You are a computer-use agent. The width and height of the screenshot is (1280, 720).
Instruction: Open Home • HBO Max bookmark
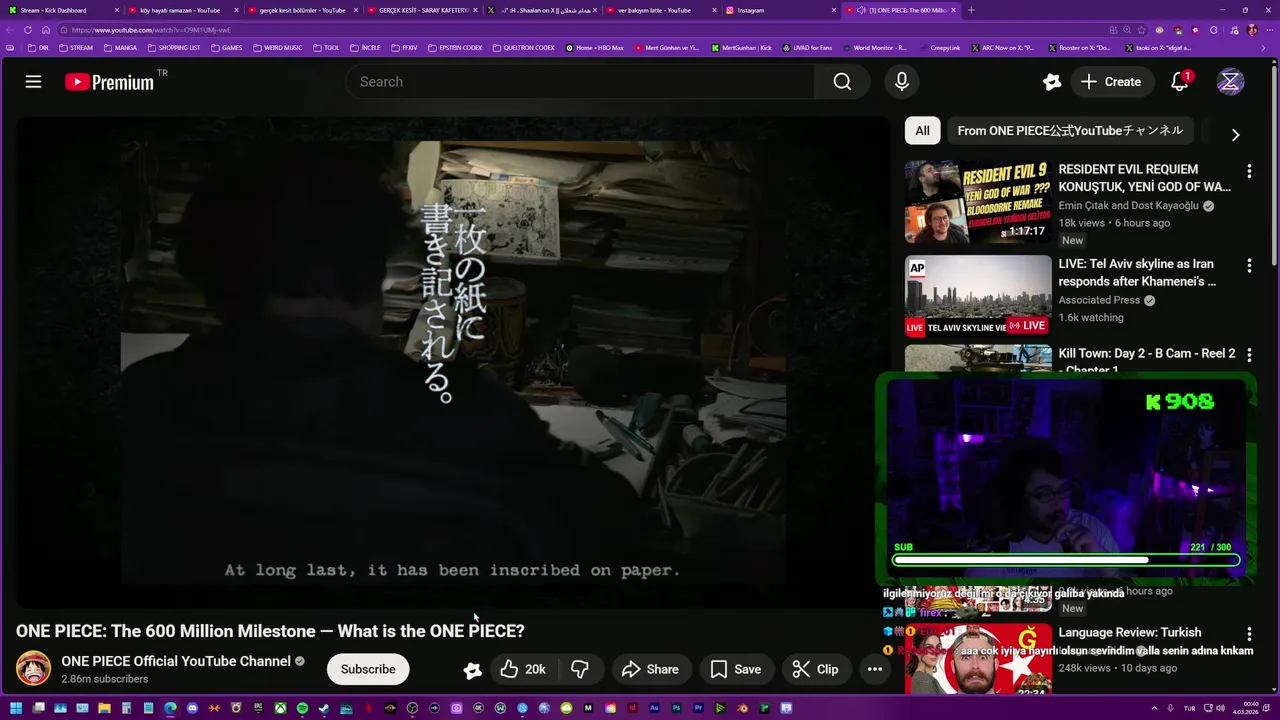click(x=594, y=48)
